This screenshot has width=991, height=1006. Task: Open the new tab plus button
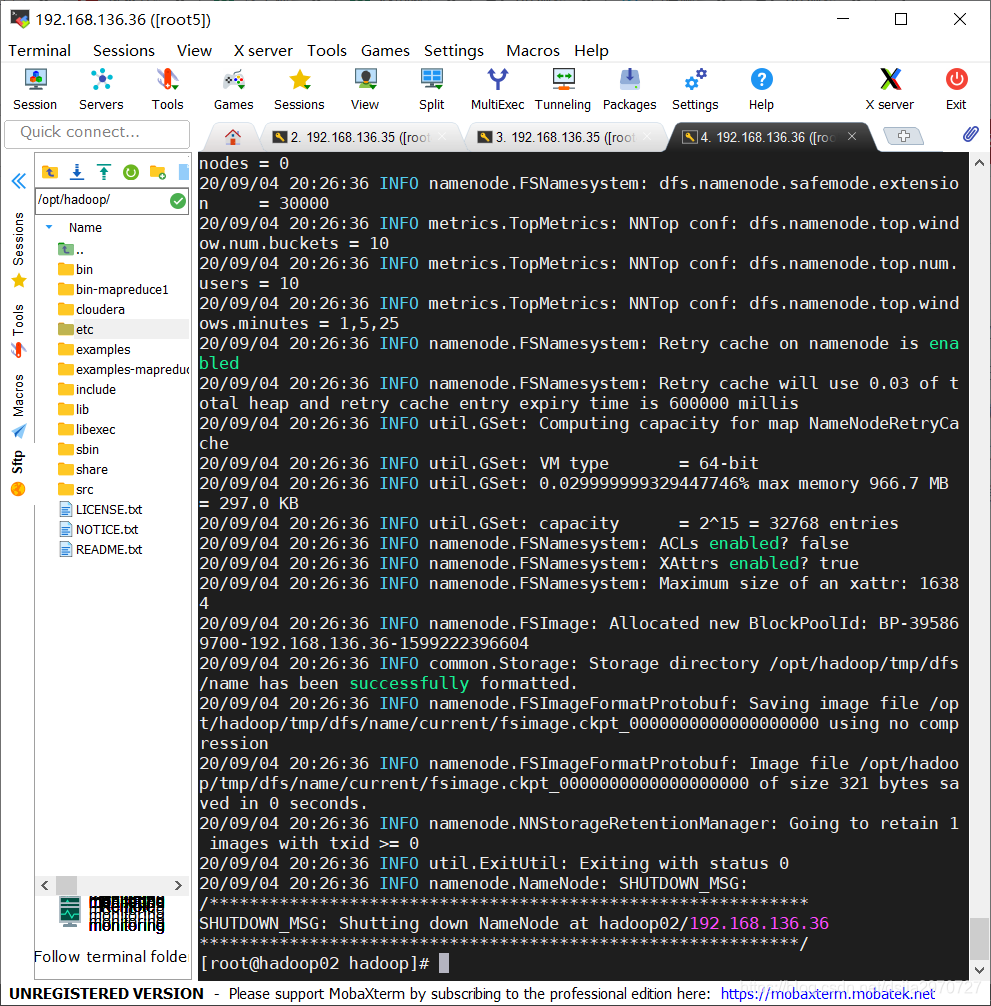(x=904, y=136)
